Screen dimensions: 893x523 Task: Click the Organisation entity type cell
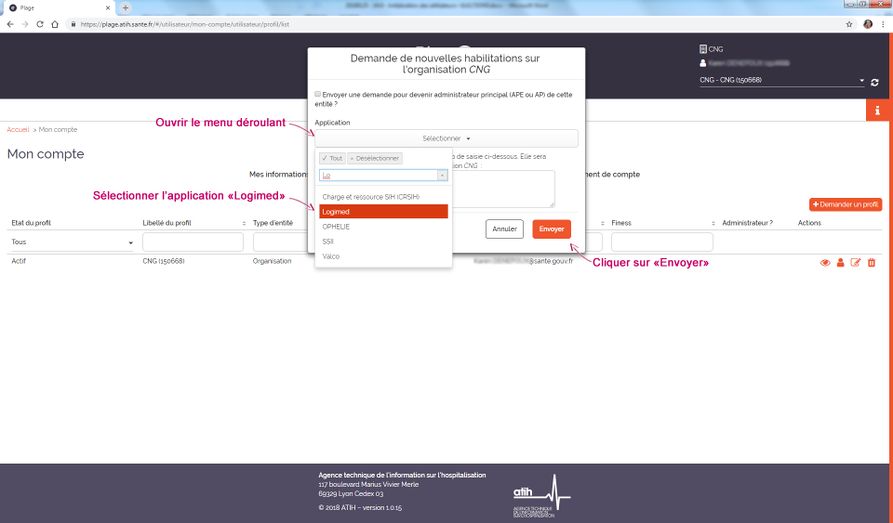point(272,261)
